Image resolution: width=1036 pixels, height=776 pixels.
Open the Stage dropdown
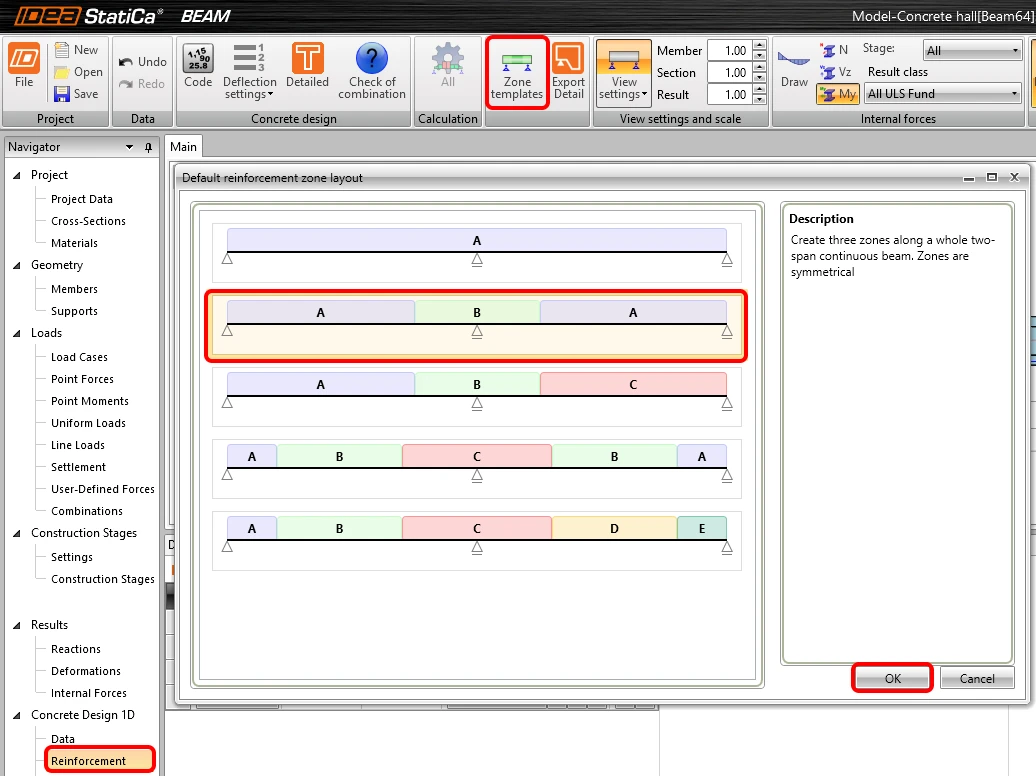(971, 50)
